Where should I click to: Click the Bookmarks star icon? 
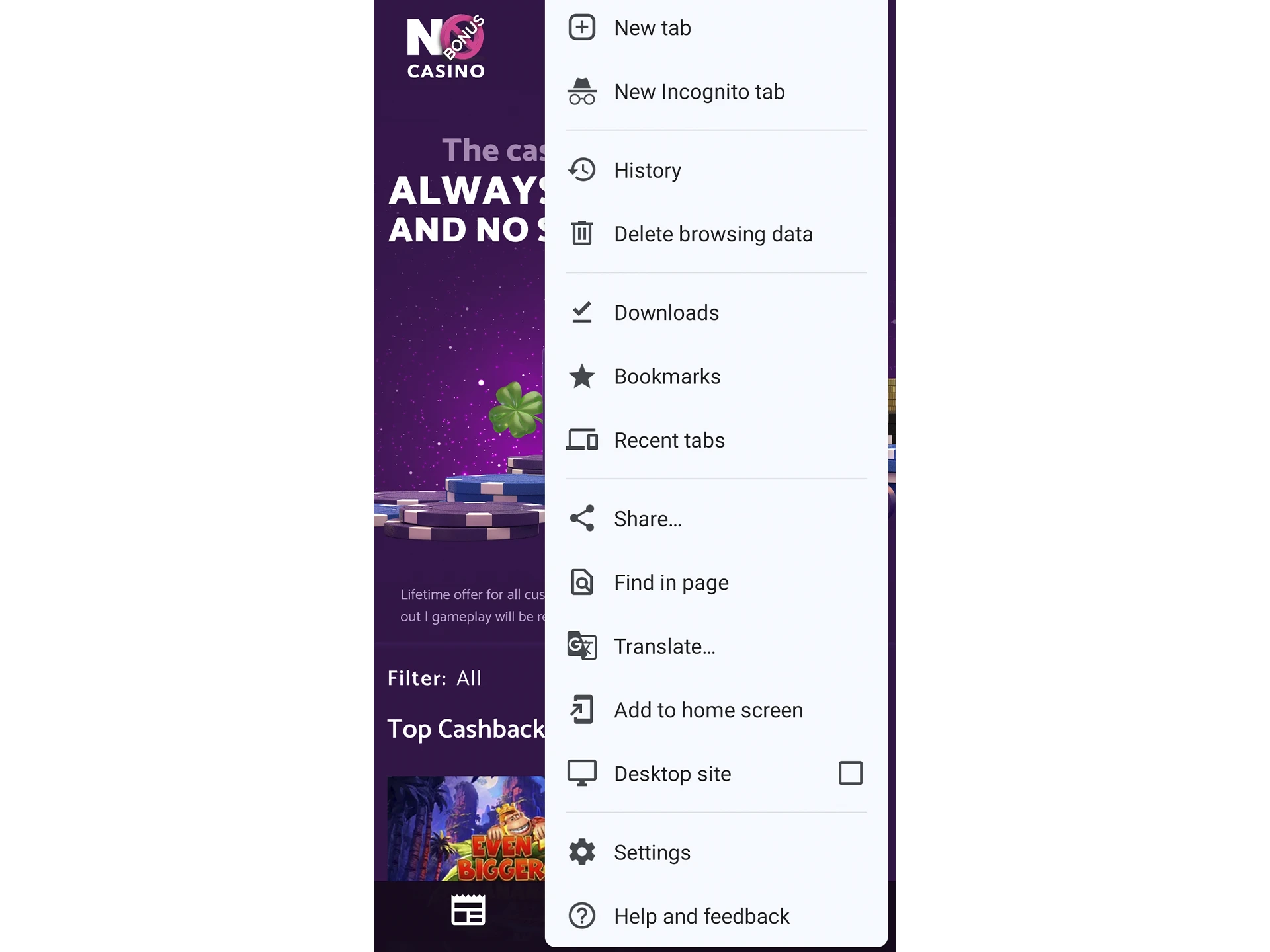(583, 376)
